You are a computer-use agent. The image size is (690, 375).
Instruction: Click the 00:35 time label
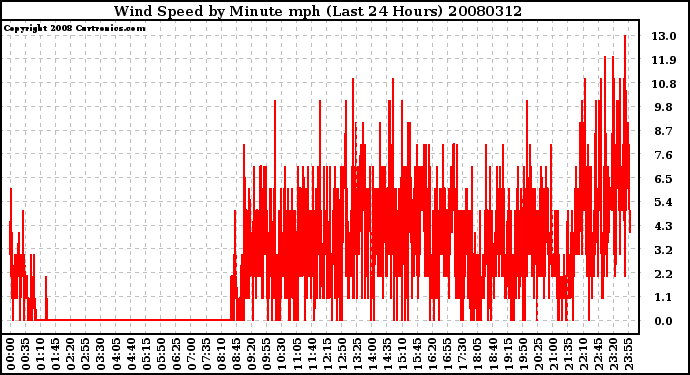coord(26,354)
